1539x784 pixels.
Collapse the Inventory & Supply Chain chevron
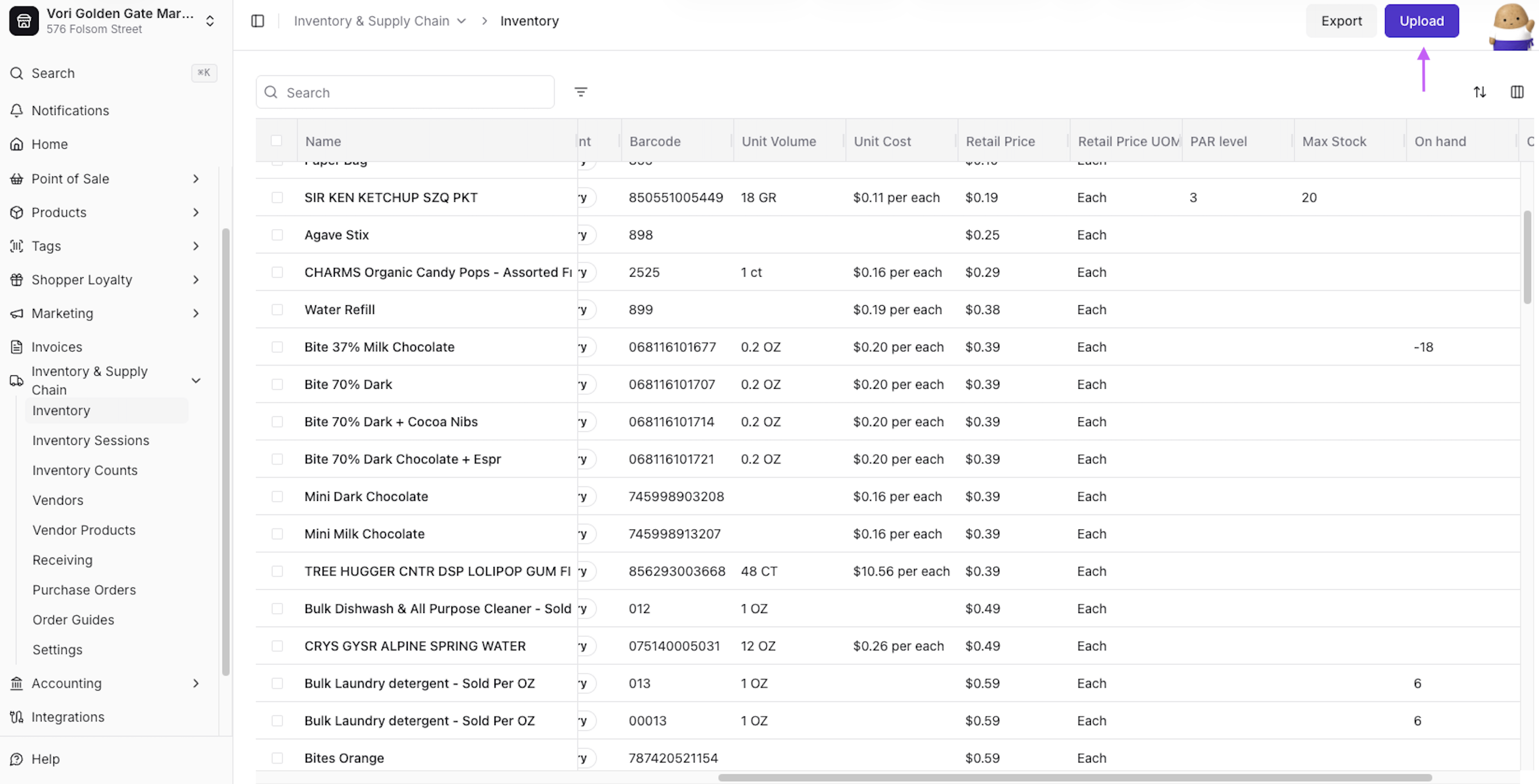pyautogui.click(x=196, y=381)
